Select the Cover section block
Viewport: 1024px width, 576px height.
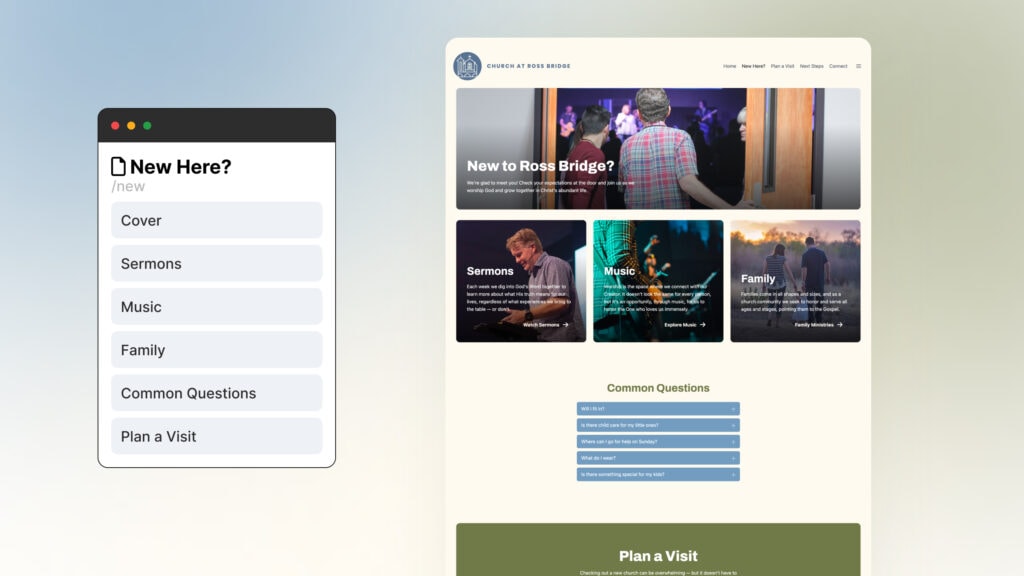[216, 220]
